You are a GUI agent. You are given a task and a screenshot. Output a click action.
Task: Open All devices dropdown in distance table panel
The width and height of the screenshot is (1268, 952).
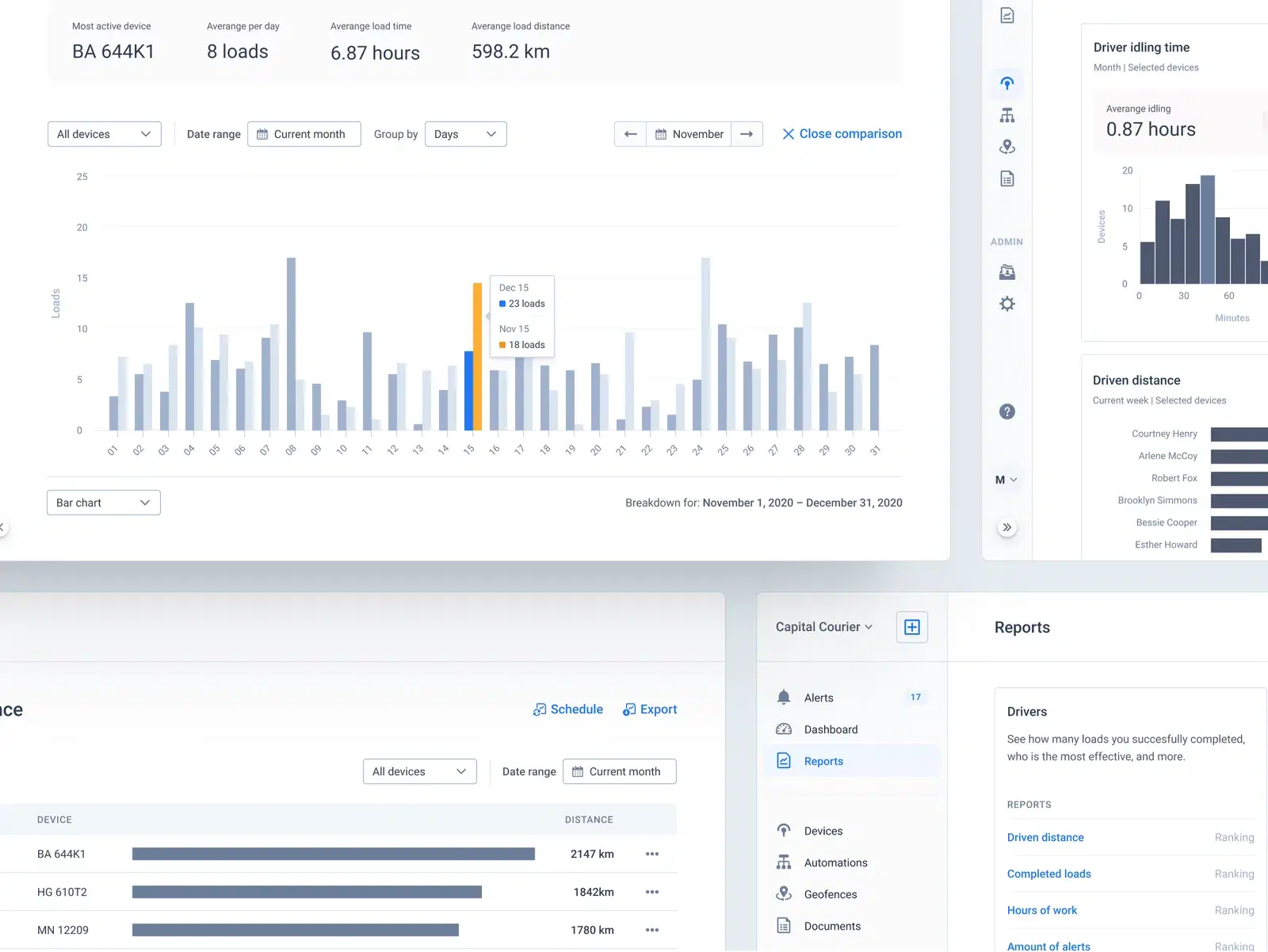point(420,771)
